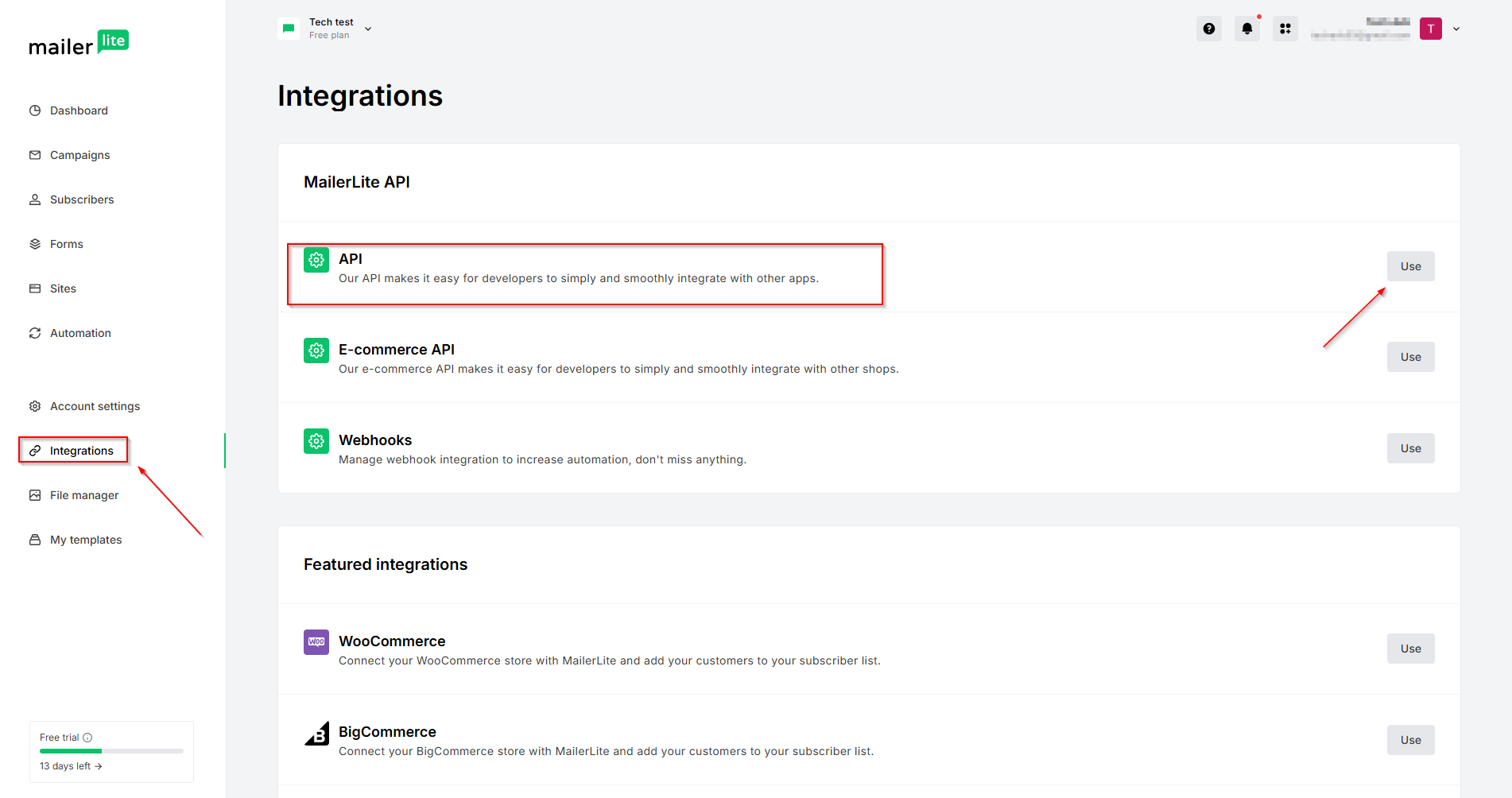Click the Forms layers icon
Viewport: 1512px width, 798px height.
pyautogui.click(x=35, y=244)
